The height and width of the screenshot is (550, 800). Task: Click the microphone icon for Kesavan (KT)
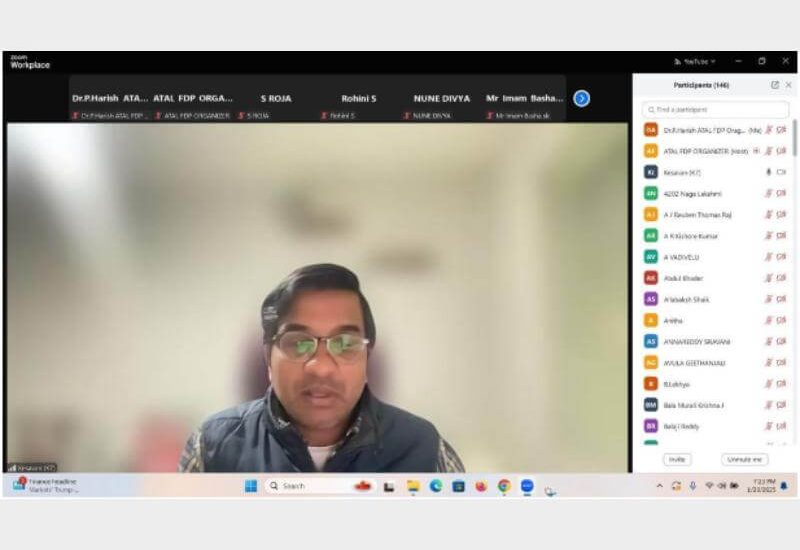click(x=769, y=172)
